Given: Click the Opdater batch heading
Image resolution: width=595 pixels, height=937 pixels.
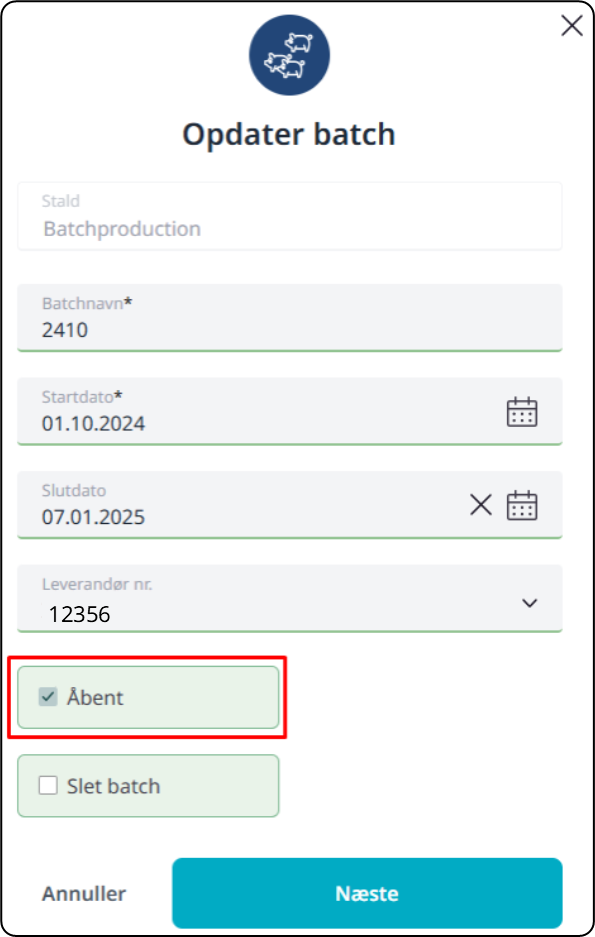Looking at the screenshot, I should (x=289, y=134).
